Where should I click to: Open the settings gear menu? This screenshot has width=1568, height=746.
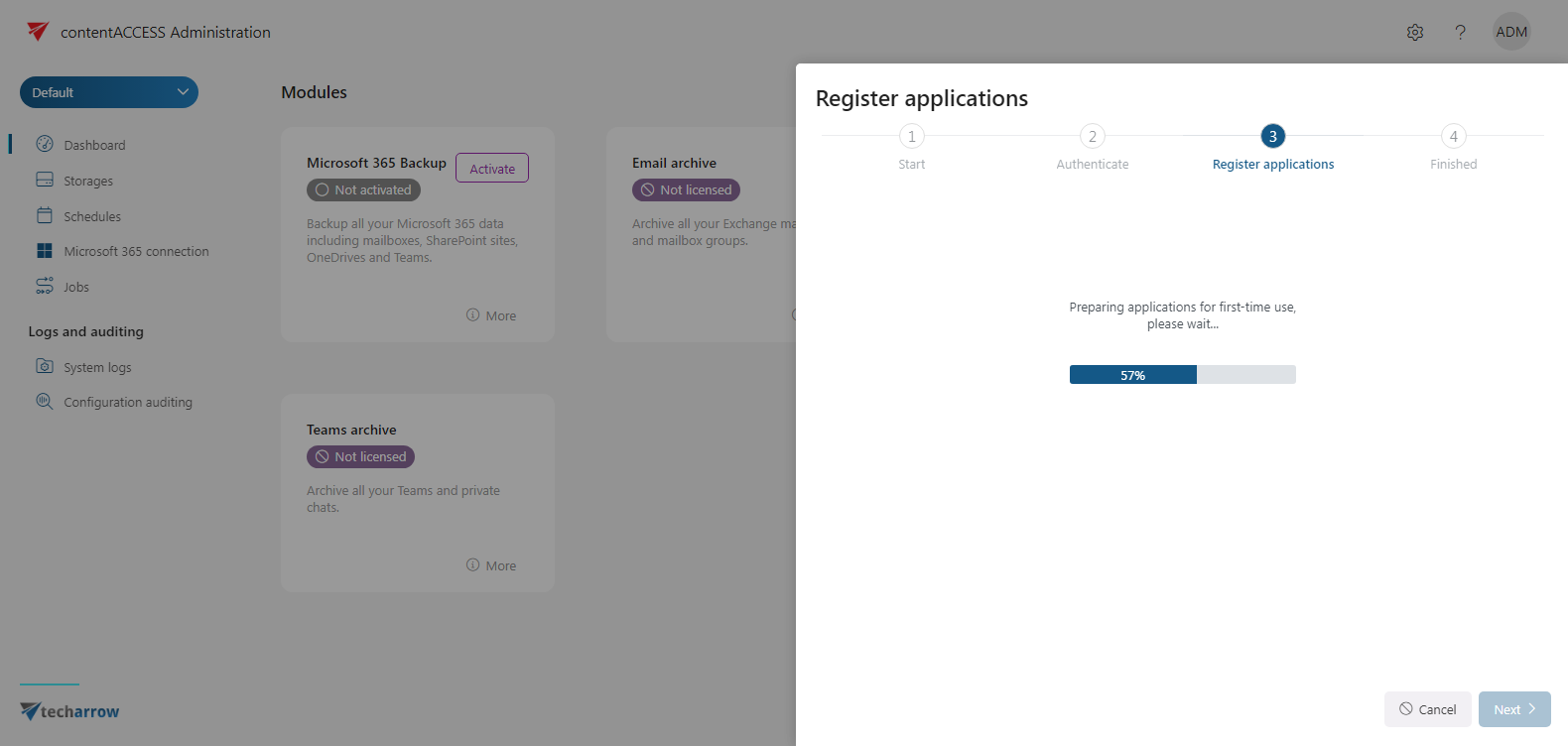(x=1415, y=32)
